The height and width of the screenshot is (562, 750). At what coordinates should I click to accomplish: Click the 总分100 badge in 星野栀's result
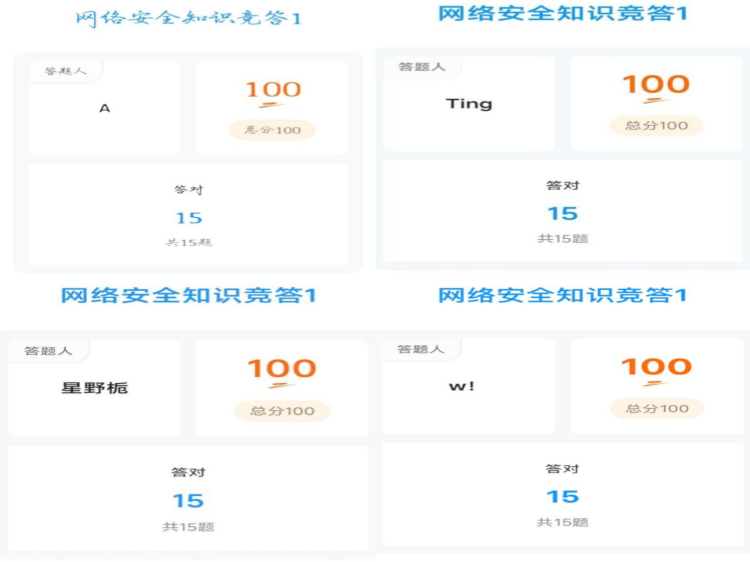click(282, 411)
